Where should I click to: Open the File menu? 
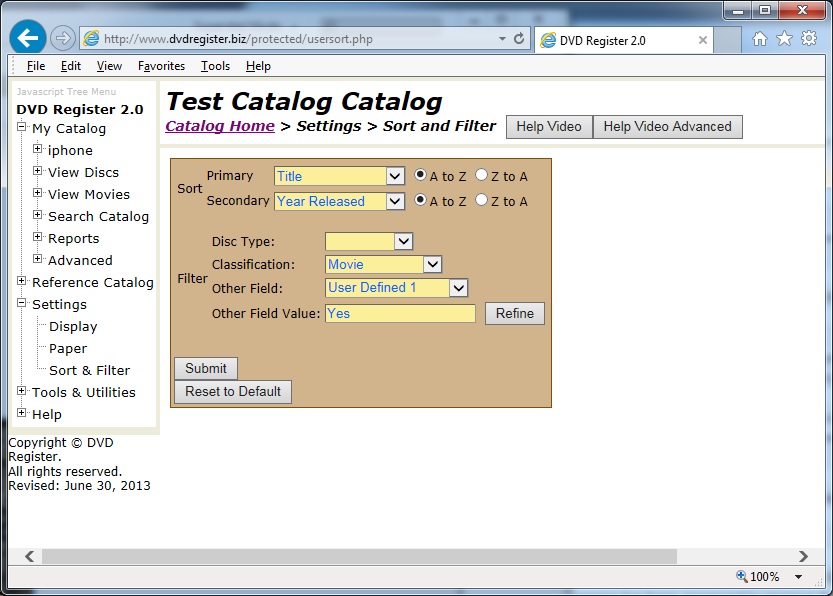36,66
